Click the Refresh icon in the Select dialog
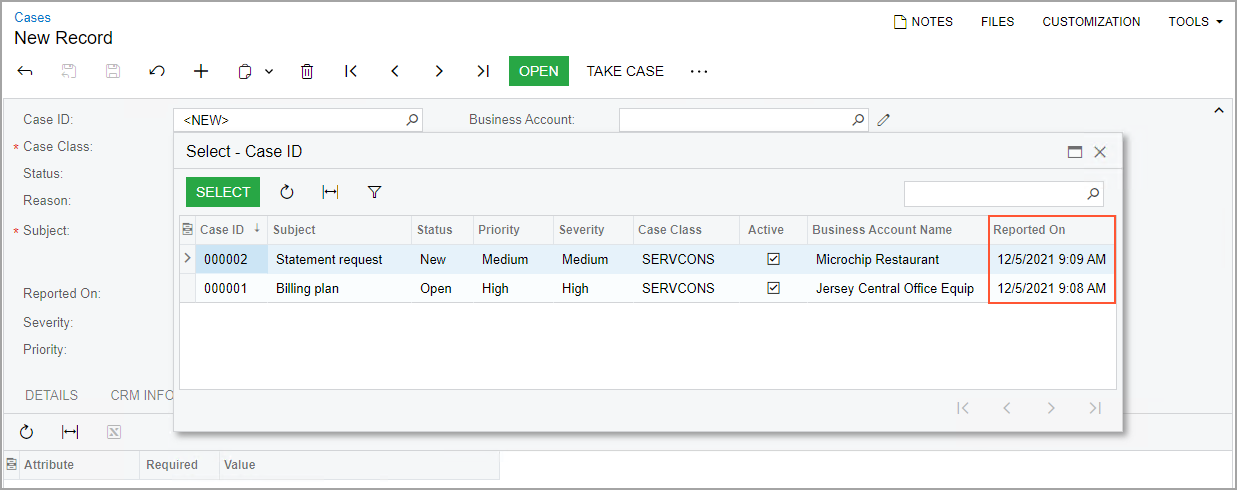1237x490 pixels. tap(287, 192)
